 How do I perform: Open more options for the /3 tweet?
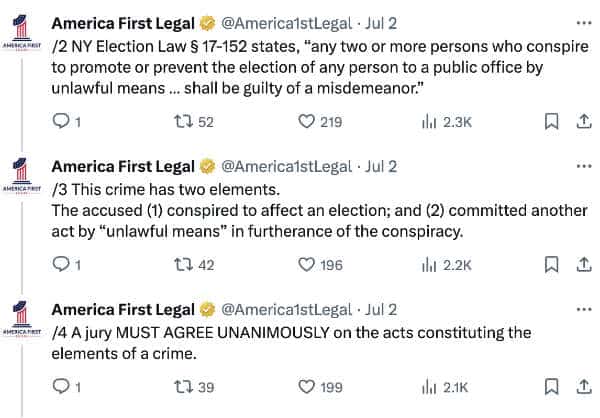tap(584, 166)
